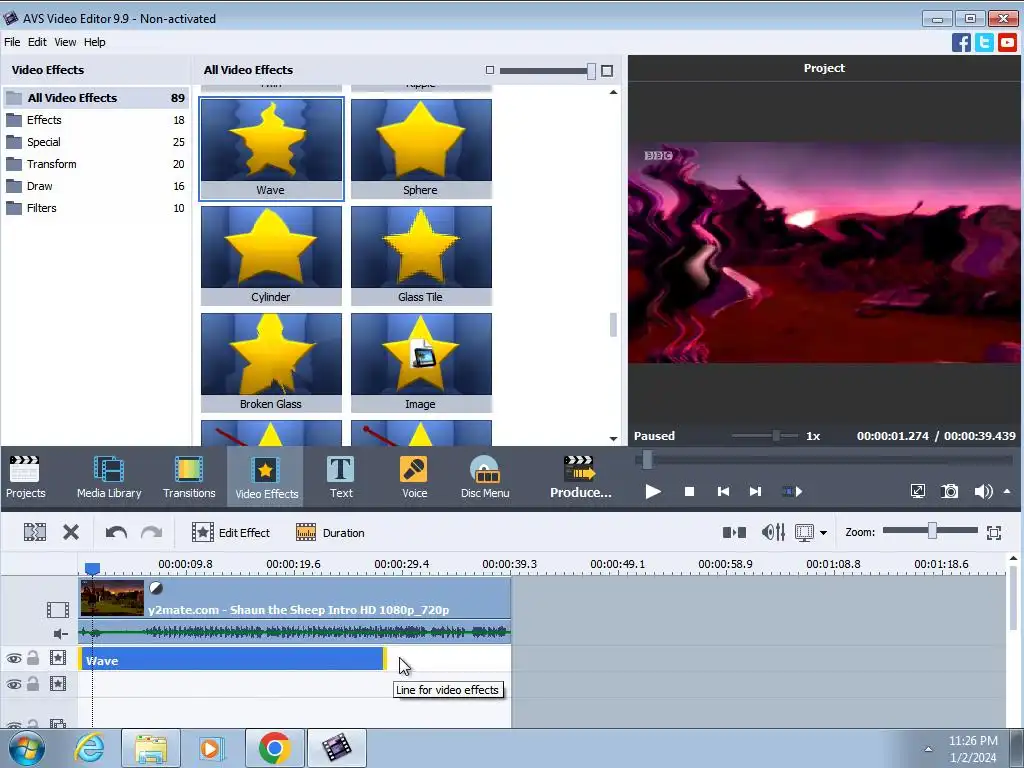
Task: Play the preview video
Action: (652, 492)
